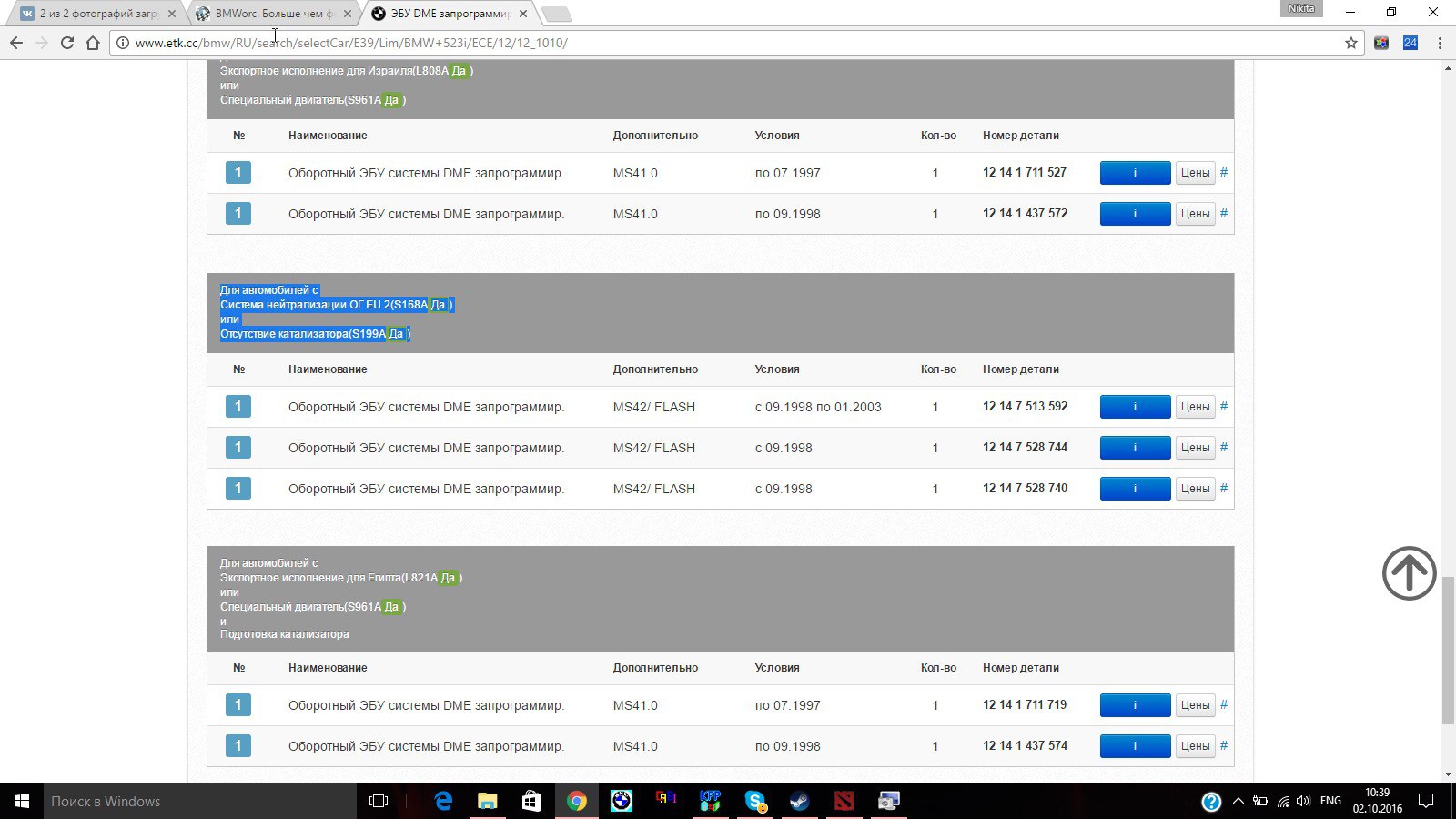
Task: Open info for part 12 14 1 437 572
Action: [1135, 214]
